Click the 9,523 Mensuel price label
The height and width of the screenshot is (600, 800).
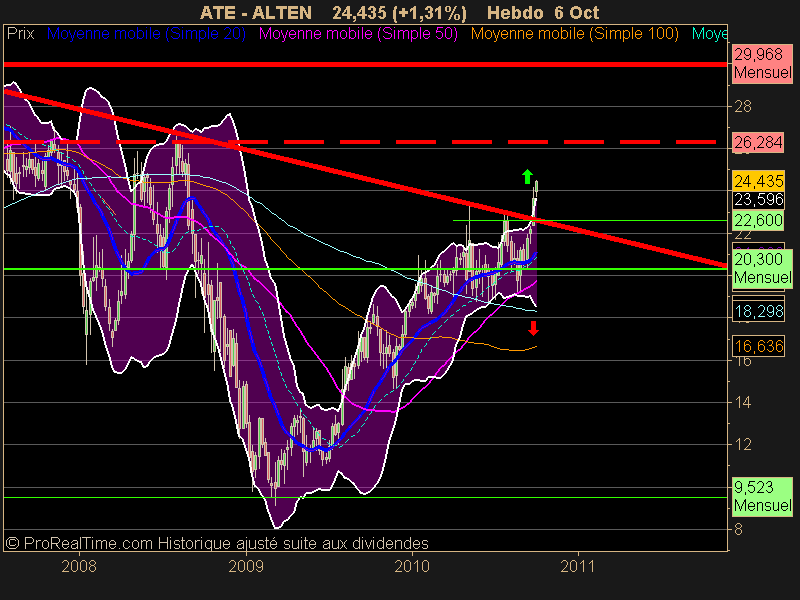click(x=763, y=496)
